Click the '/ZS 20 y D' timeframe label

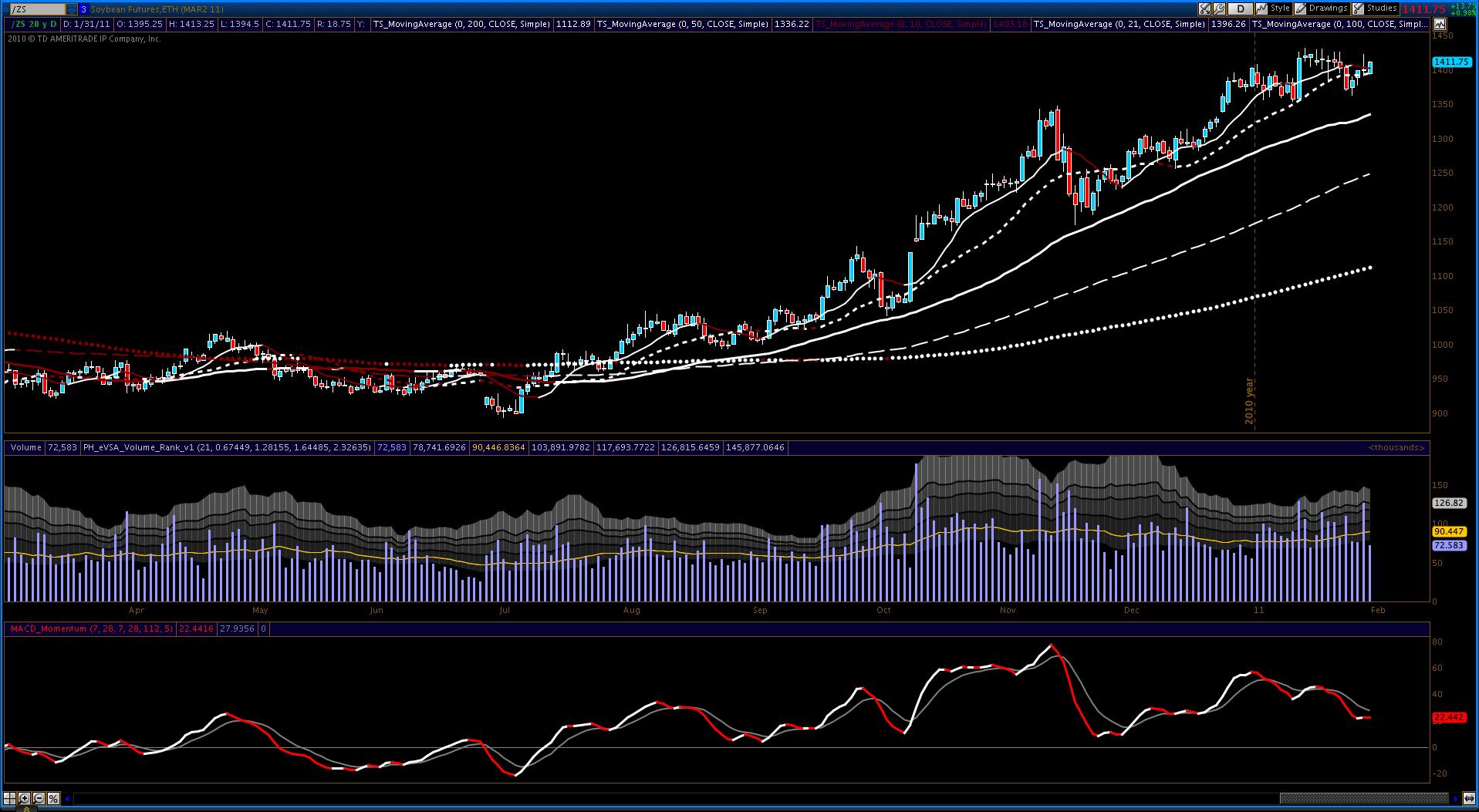33,24
